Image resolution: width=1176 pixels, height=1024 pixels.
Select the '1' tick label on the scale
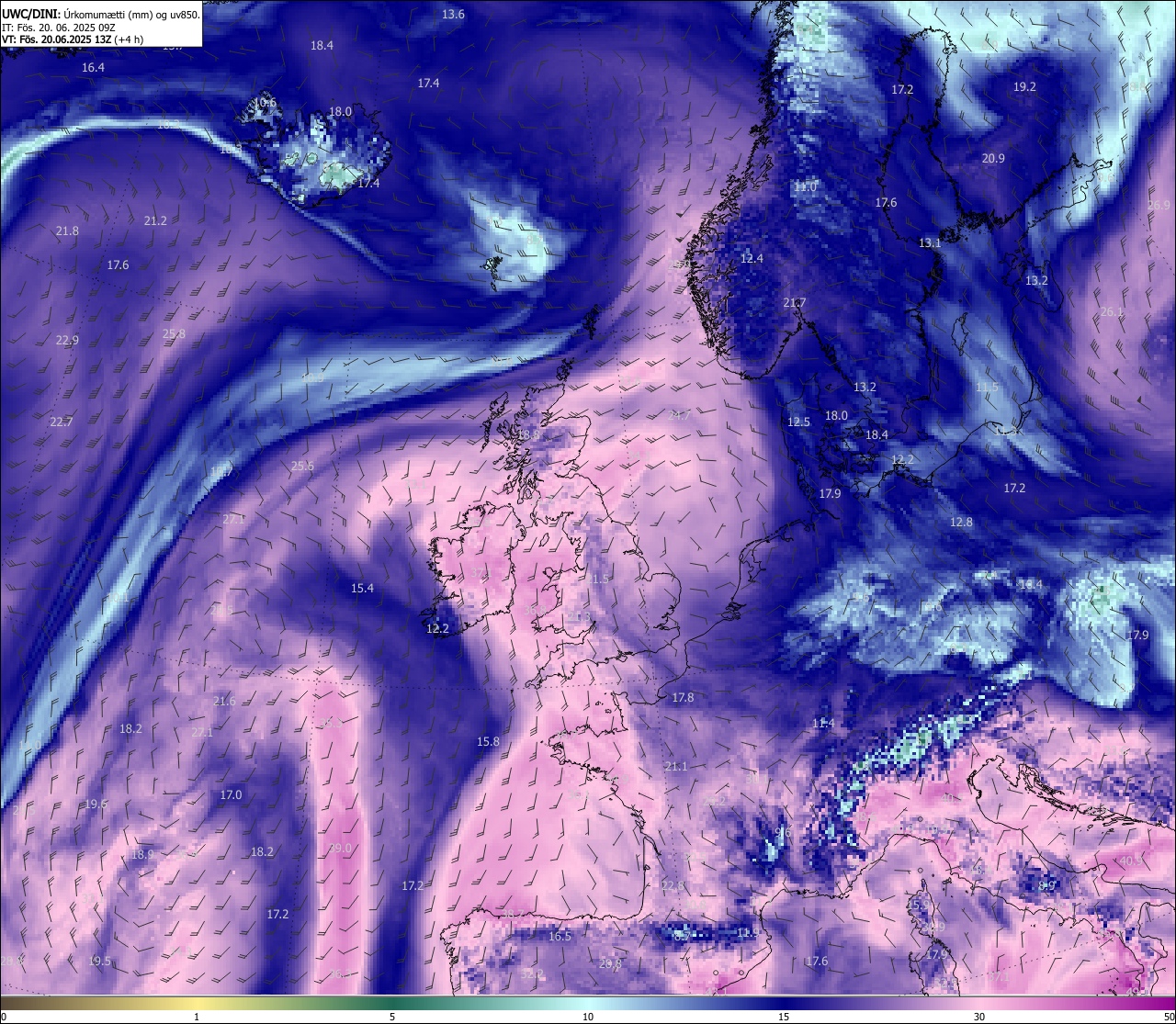pyautogui.click(x=197, y=1017)
